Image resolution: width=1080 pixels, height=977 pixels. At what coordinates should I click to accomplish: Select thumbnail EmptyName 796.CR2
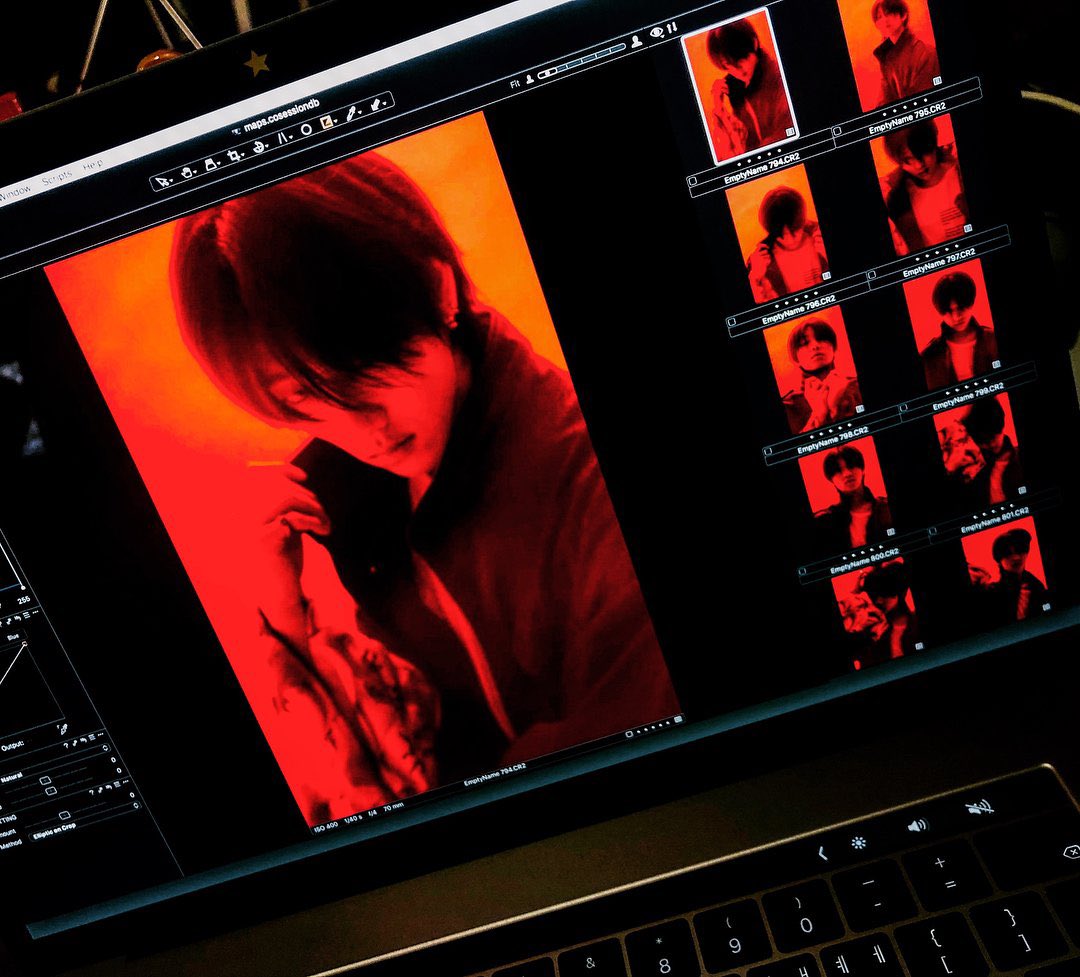777,234
